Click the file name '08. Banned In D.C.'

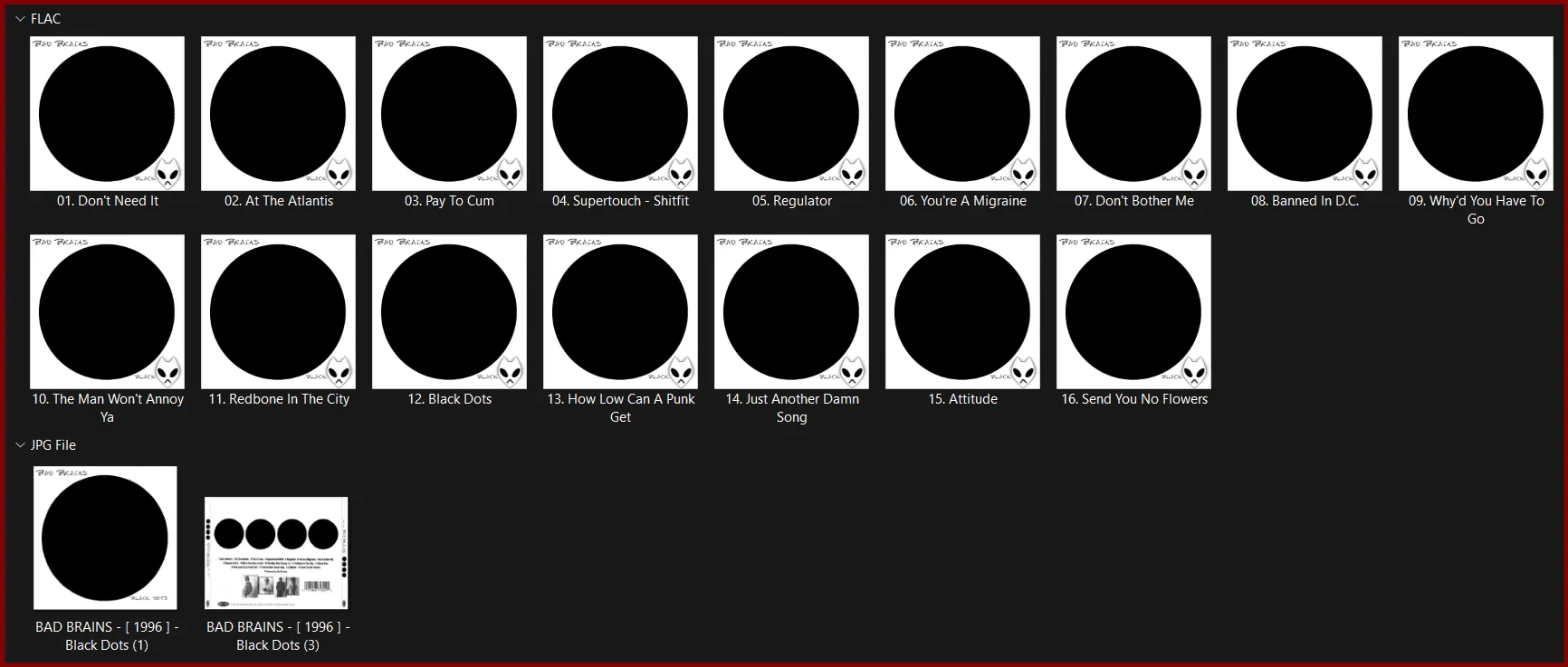[1305, 201]
